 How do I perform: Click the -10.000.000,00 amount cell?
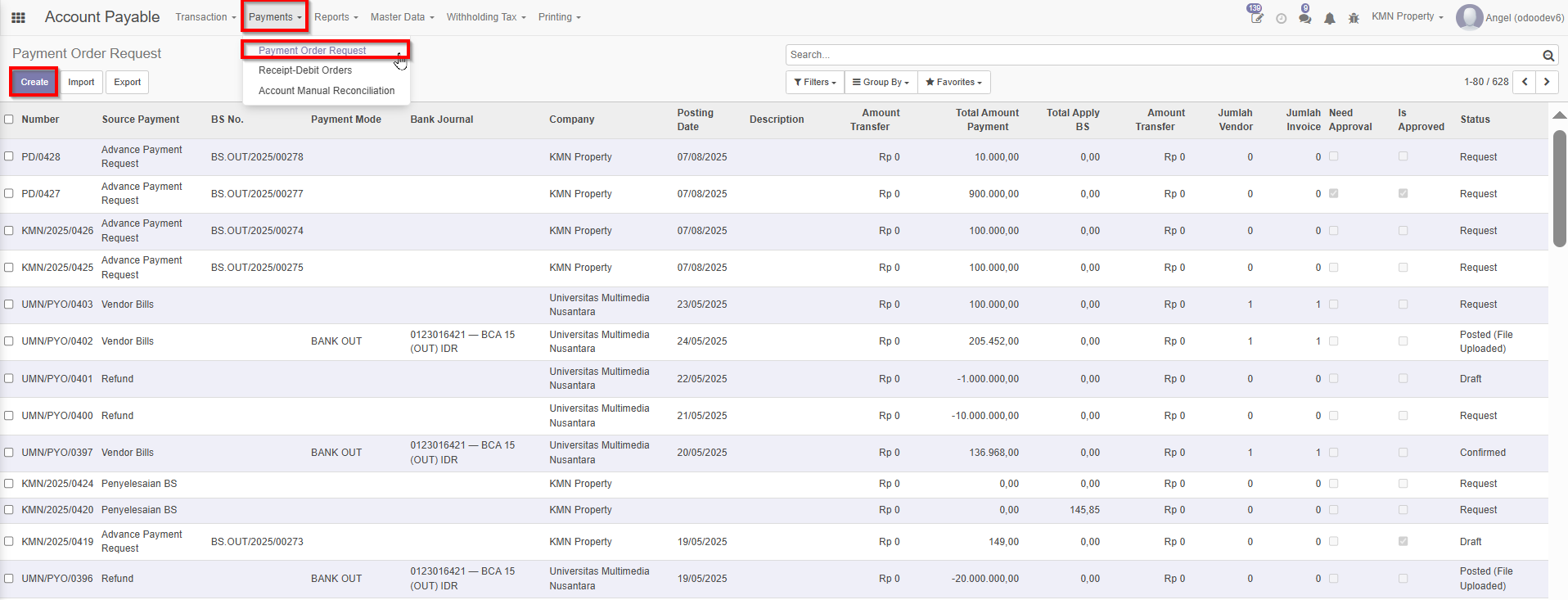pyautogui.click(x=985, y=416)
